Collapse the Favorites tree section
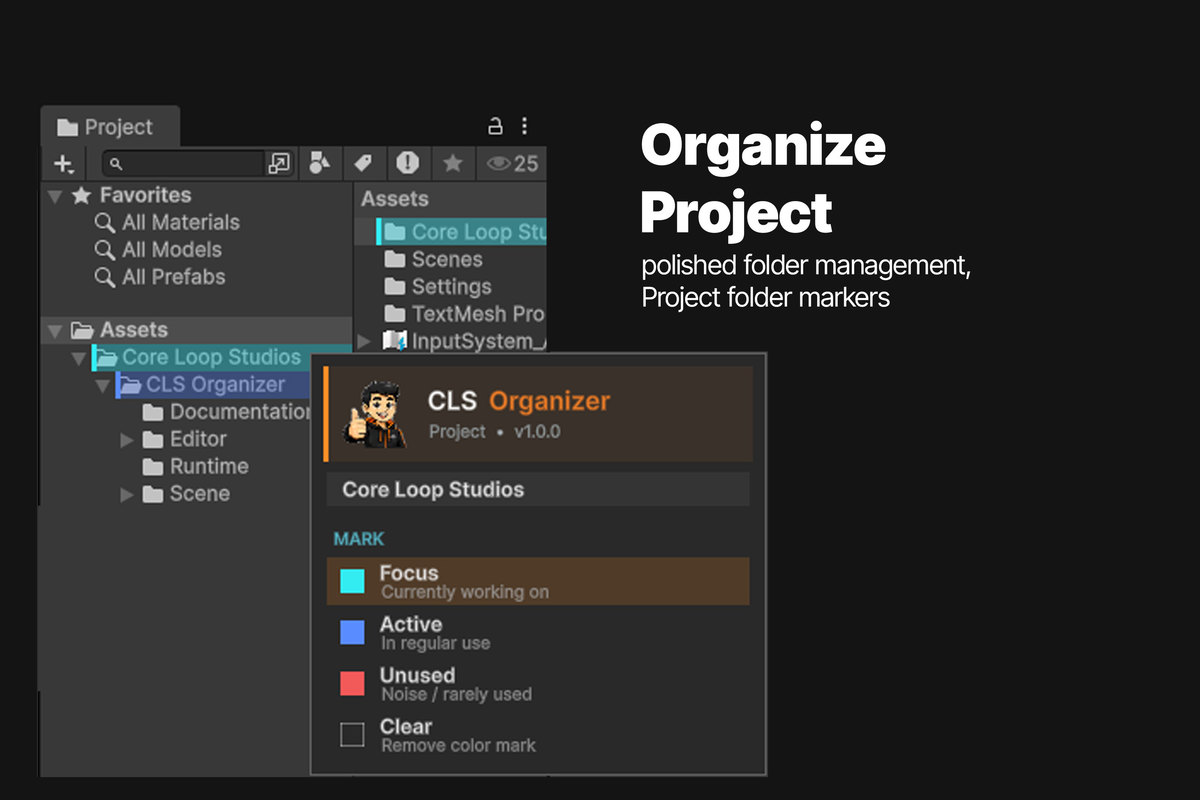Viewport: 1200px width, 800px height. pos(55,196)
